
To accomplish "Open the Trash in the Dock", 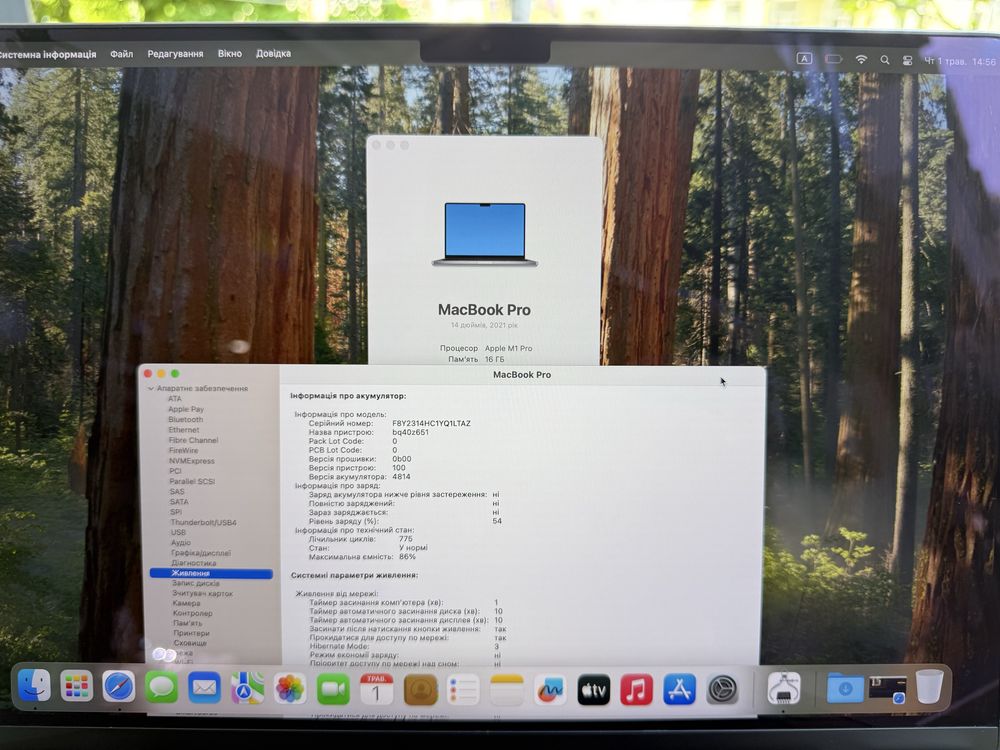I will coord(929,686).
